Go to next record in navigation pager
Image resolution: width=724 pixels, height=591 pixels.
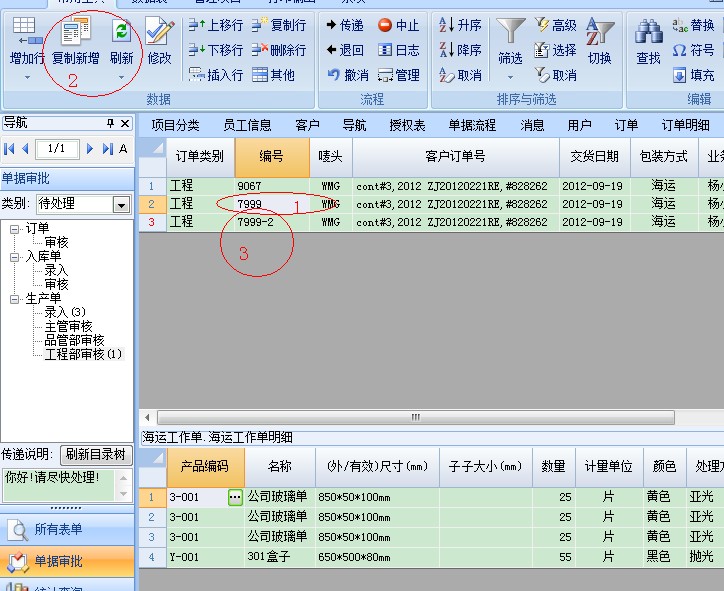click(90, 149)
